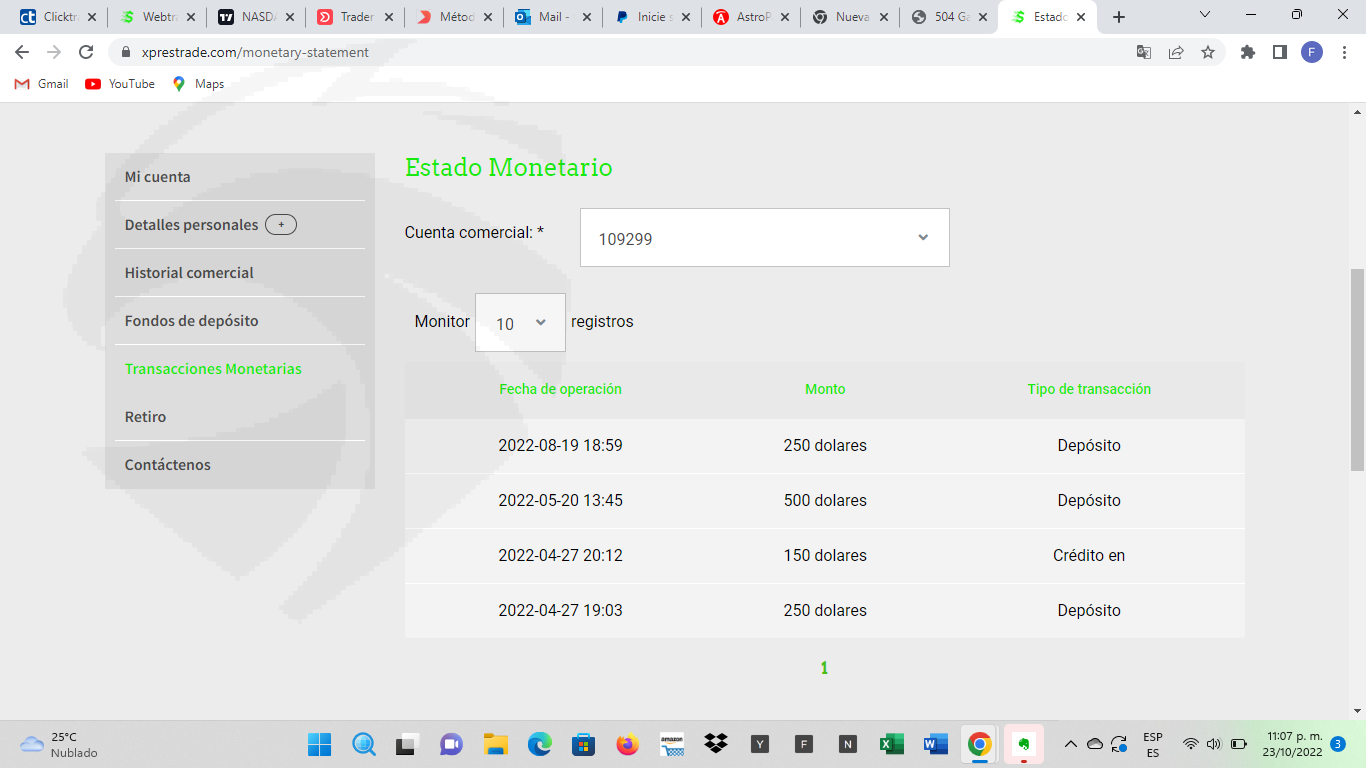1366x768 pixels.
Task: Launch Microsoft Edge from the taskbar
Action: [540, 744]
